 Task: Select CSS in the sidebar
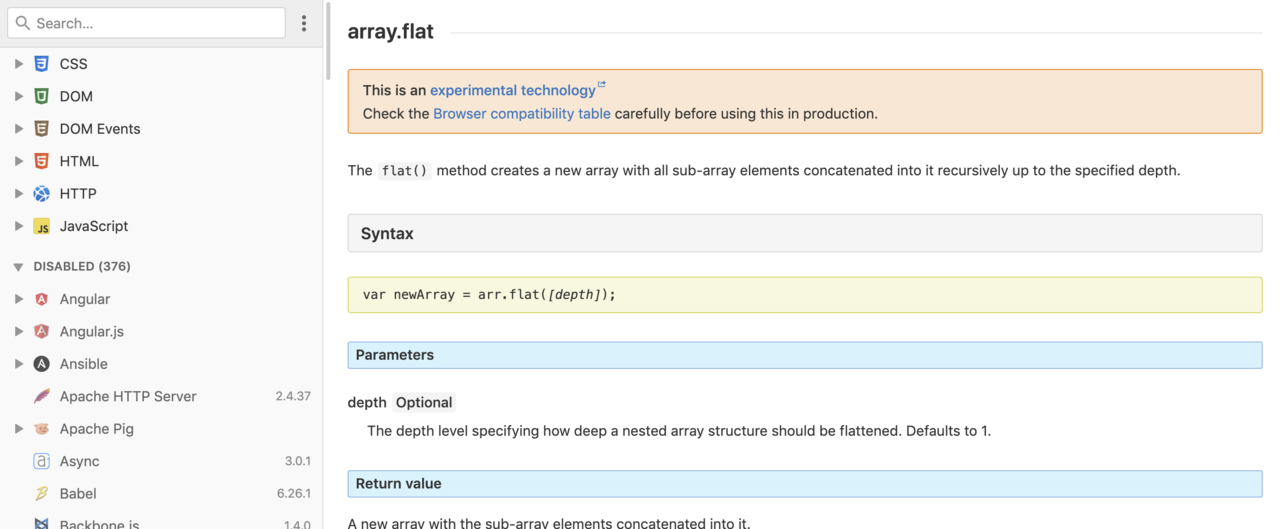coord(73,64)
